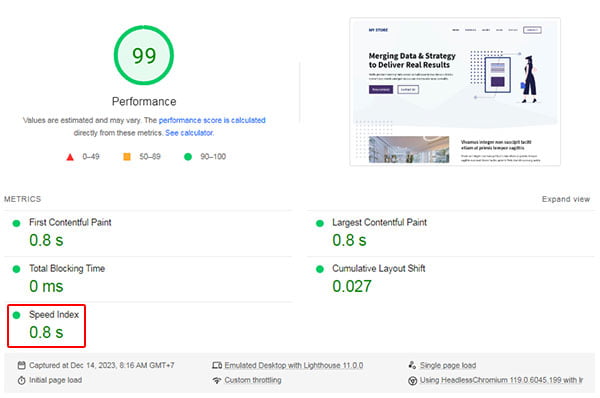Click the wifi icon next to Custom throttling
This screenshot has height=398, width=600.
217,380
